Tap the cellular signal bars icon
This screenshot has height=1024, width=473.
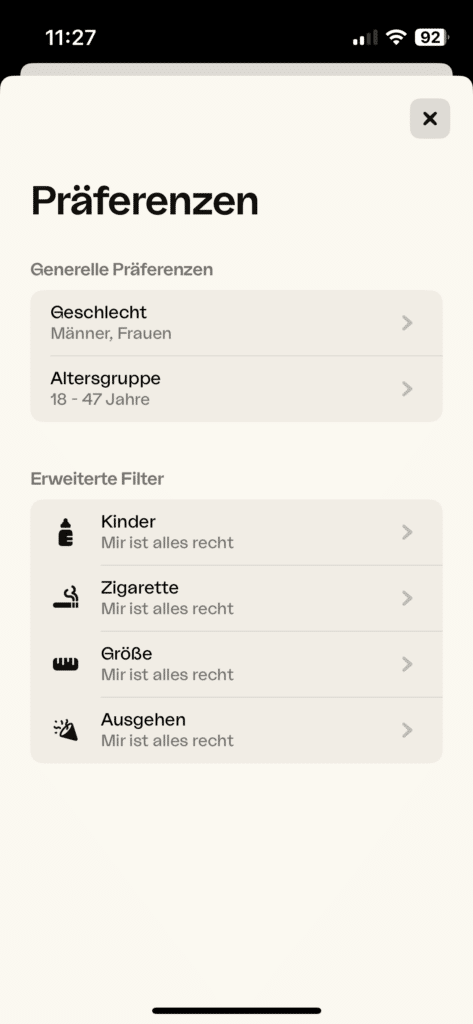coord(365,38)
